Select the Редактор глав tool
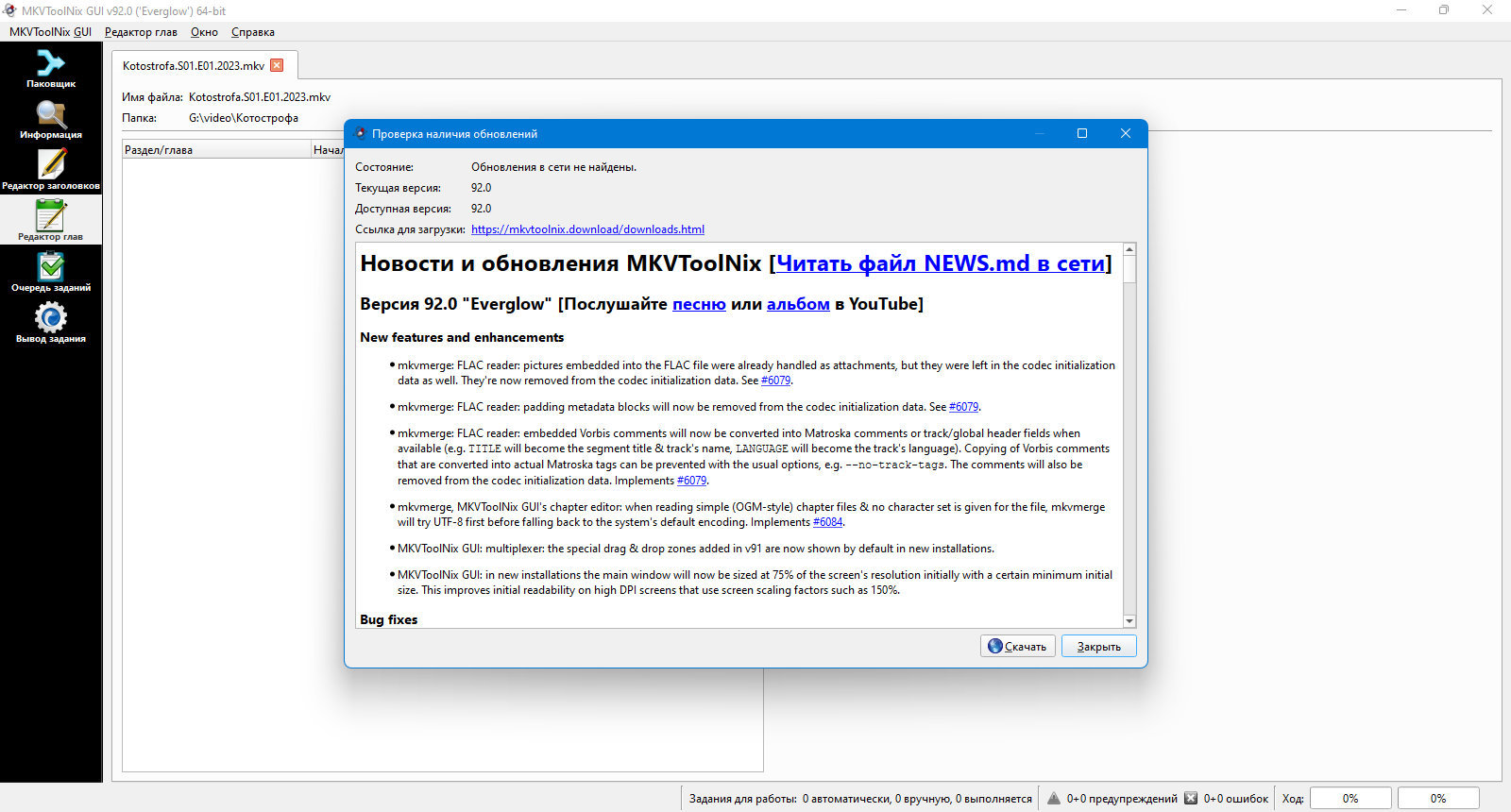This screenshot has height=812, width=1511. pos(51,221)
